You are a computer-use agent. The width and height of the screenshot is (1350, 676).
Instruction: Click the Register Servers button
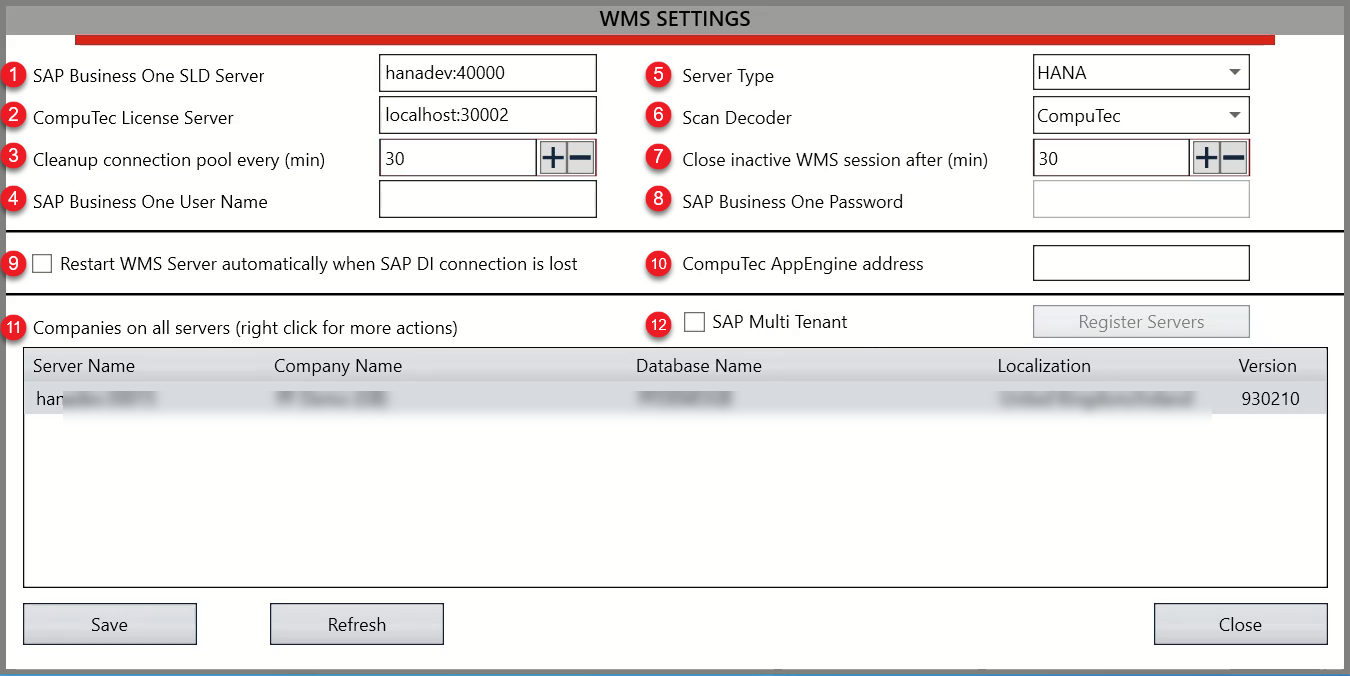(x=1140, y=321)
